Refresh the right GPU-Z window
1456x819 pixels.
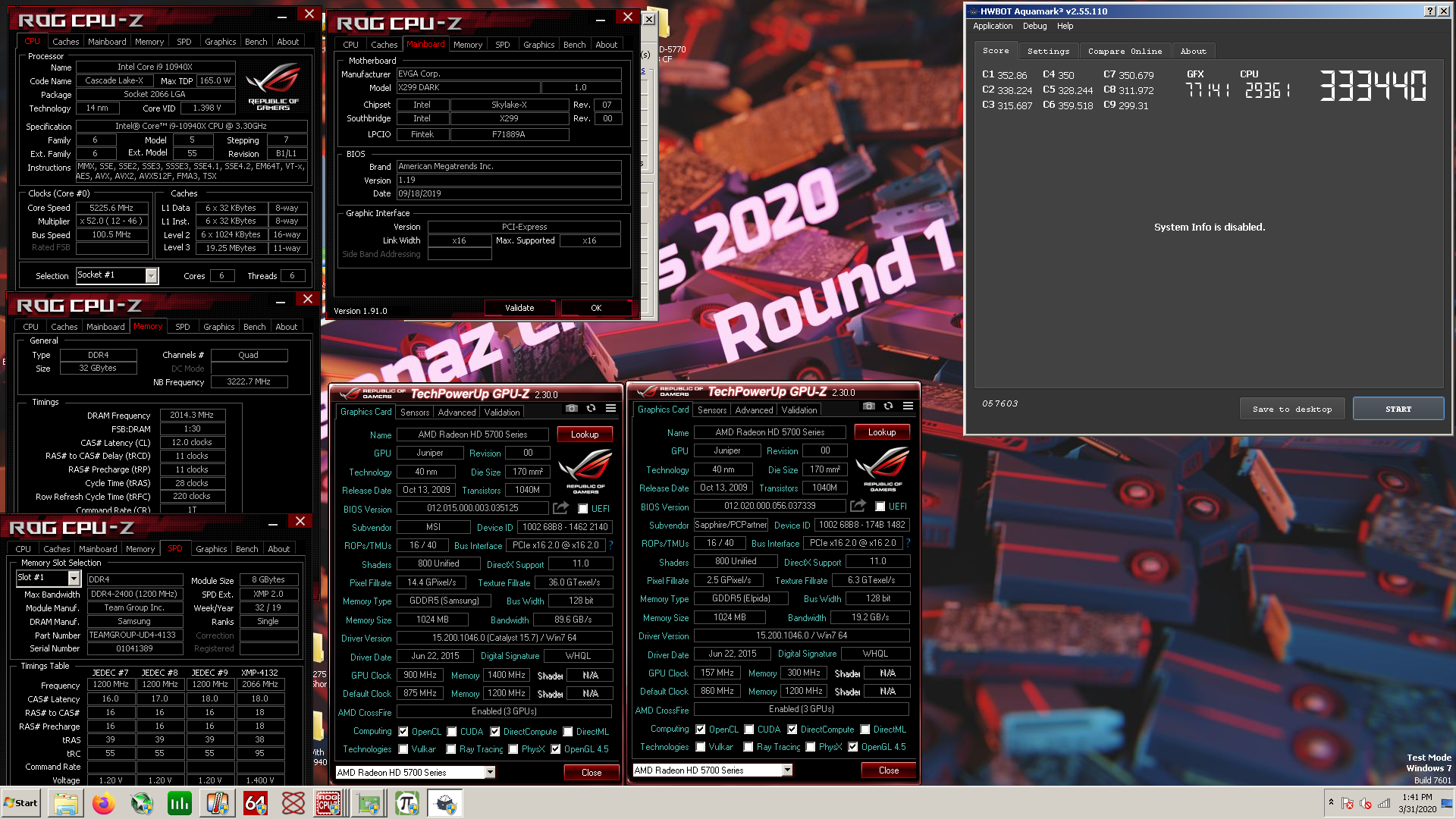coord(888,406)
